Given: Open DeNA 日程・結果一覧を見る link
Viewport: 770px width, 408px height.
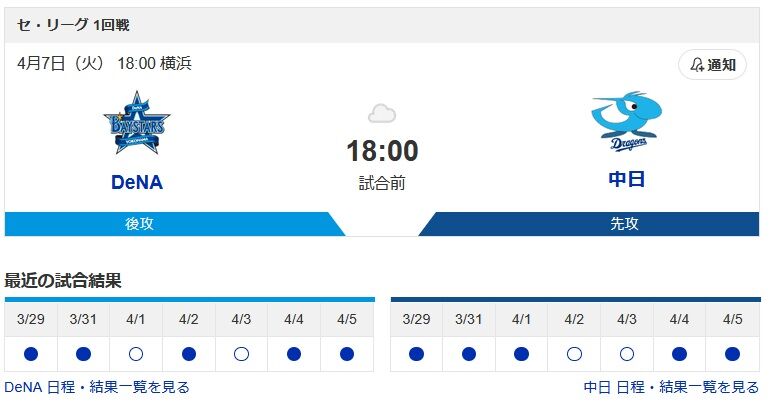Looking at the screenshot, I should 97,387.
